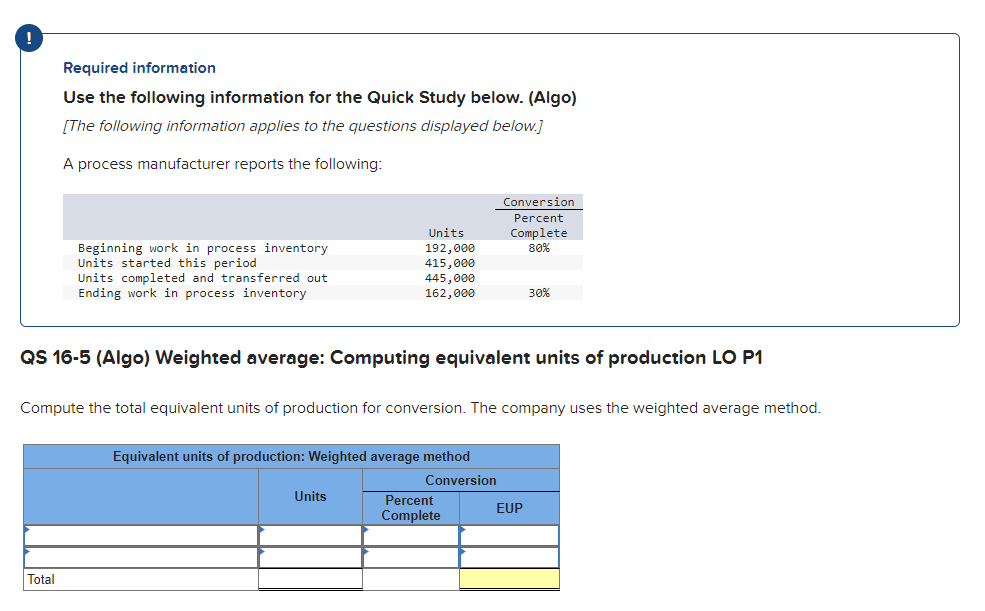The height and width of the screenshot is (611, 985).
Task: Click the 30% conversion percent value
Action: pyautogui.click(x=539, y=293)
